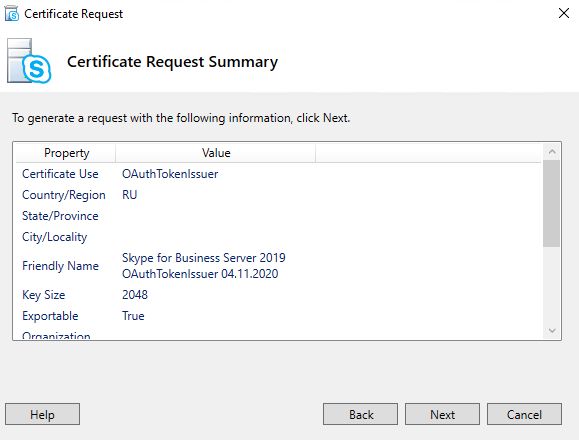579x440 pixels.
Task: Select the True exportable value
Action: pos(133,316)
